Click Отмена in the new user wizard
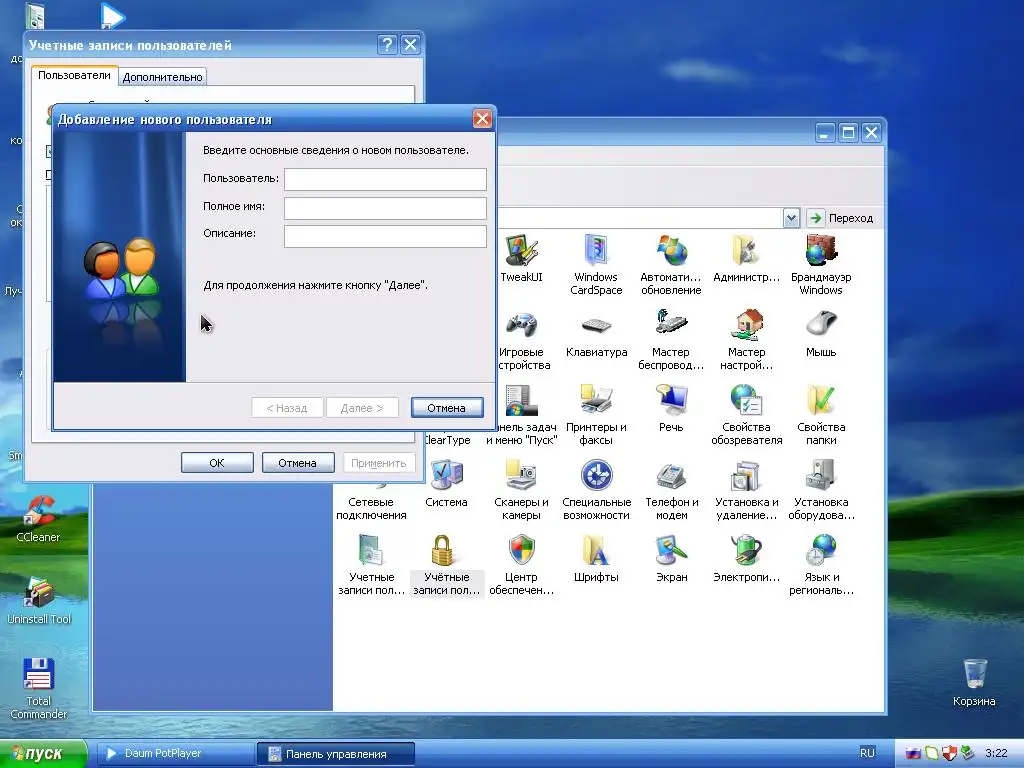Screen dimensions: 1024x768 point(447,408)
